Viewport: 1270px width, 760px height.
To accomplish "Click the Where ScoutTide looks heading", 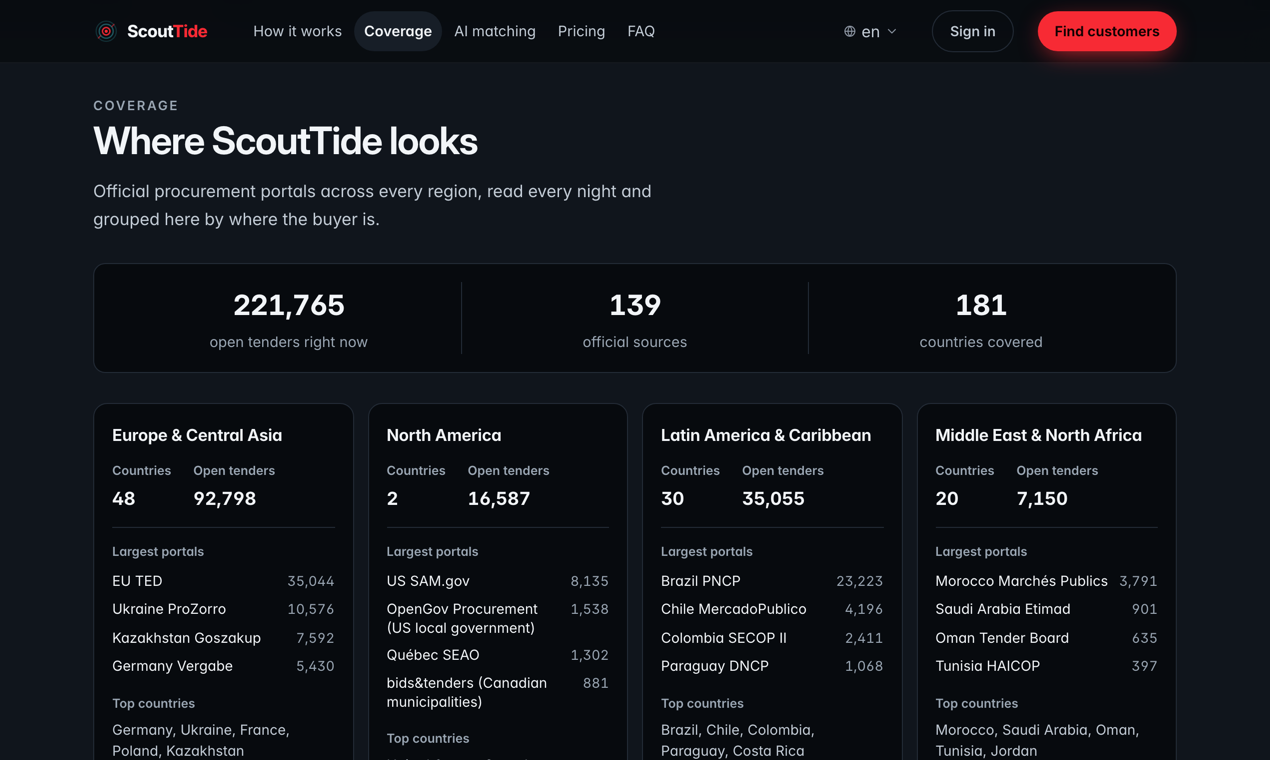I will (x=285, y=141).
